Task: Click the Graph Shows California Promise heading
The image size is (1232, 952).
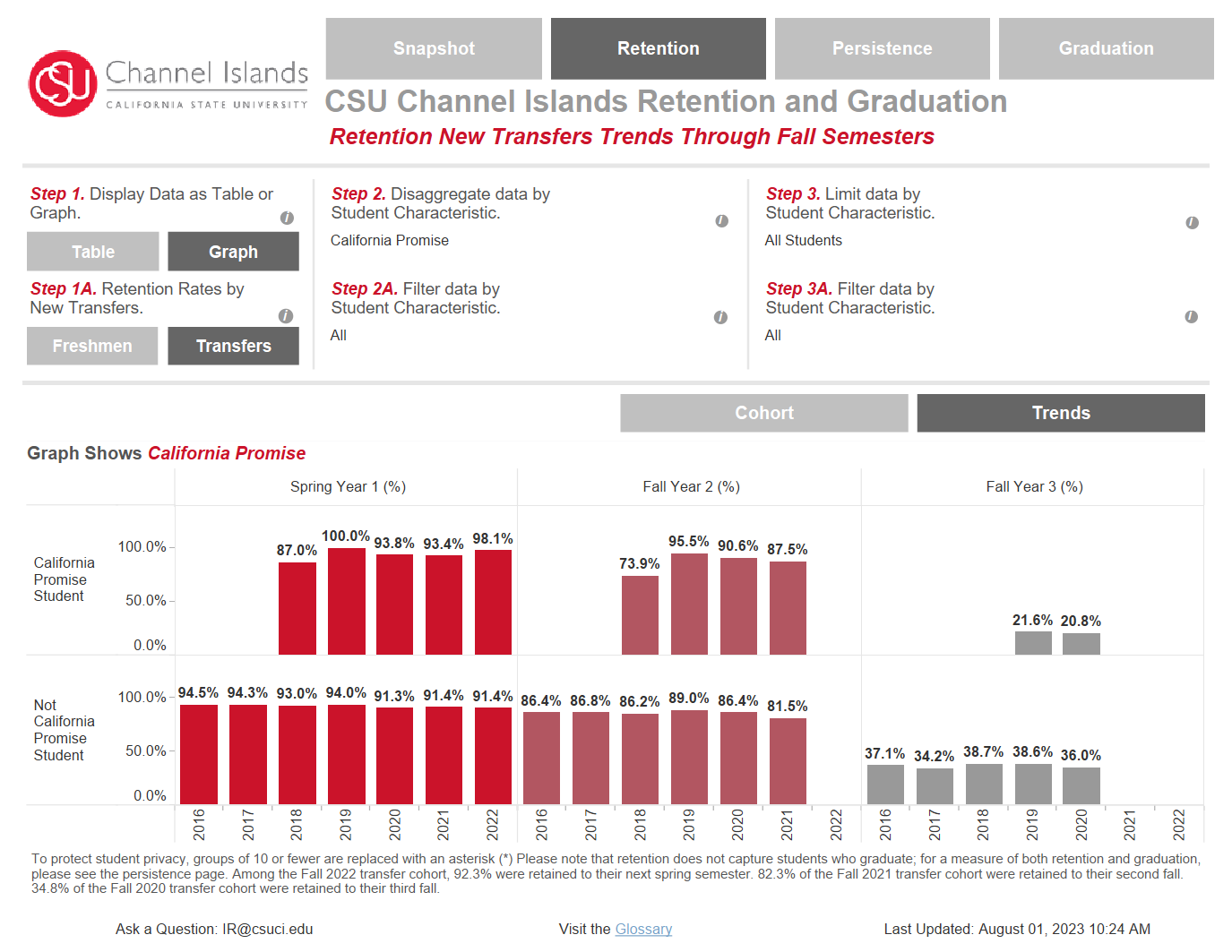Action: click(x=167, y=453)
